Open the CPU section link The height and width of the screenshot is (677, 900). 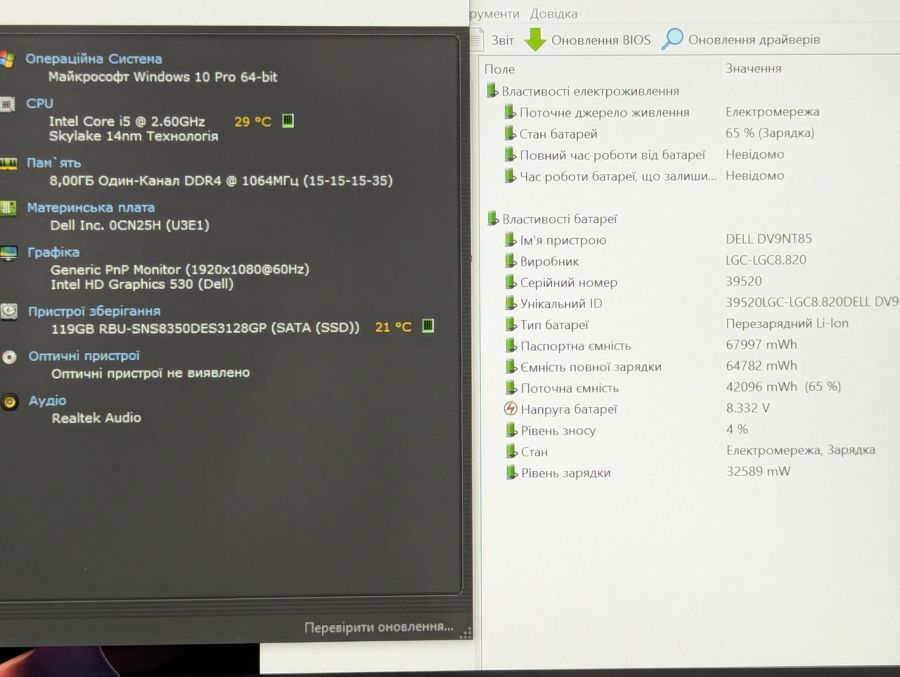[x=40, y=103]
